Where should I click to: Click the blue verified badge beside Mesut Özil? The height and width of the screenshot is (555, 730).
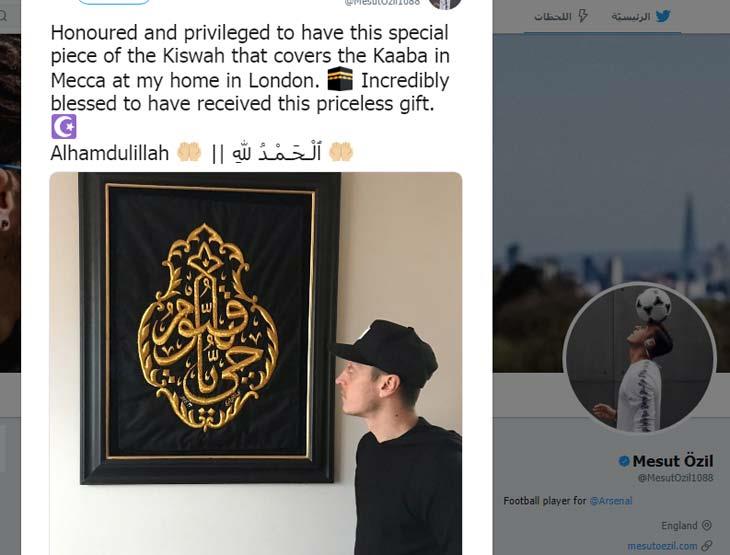pos(624,461)
